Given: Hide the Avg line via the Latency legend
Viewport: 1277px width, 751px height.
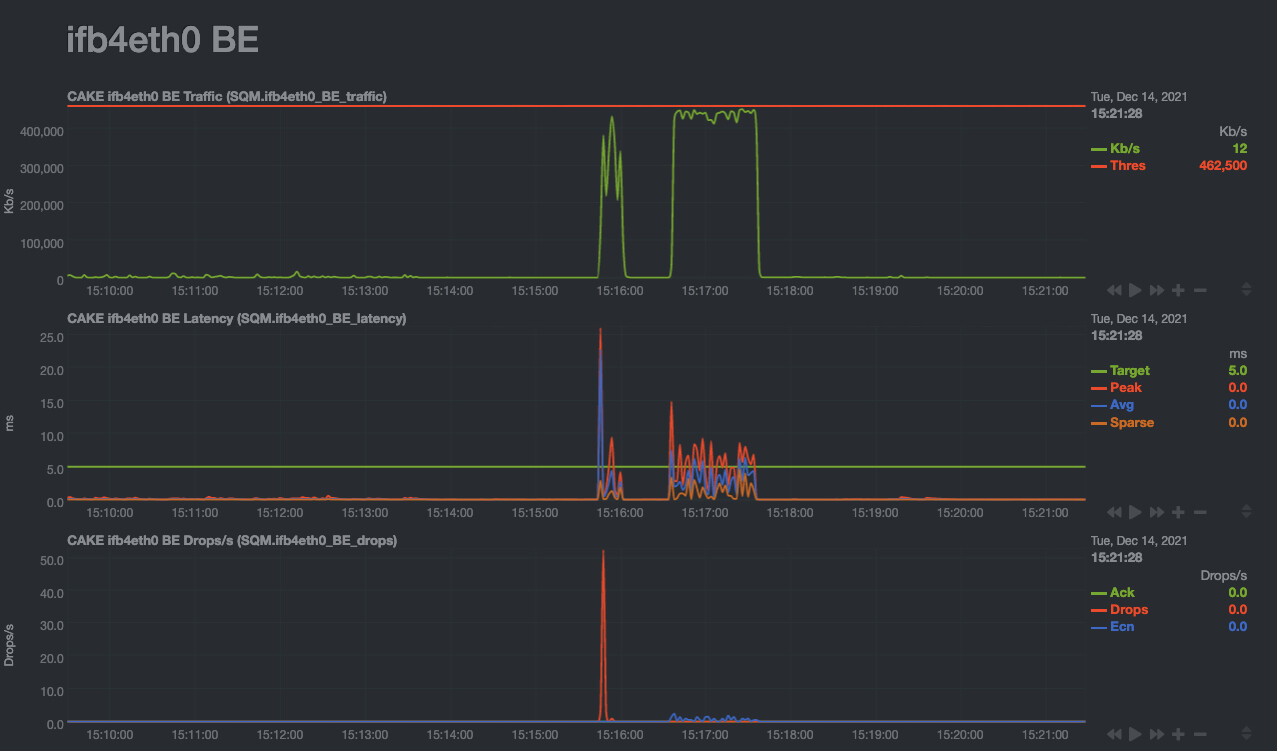Looking at the screenshot, I should click(x=1121, y=404).
